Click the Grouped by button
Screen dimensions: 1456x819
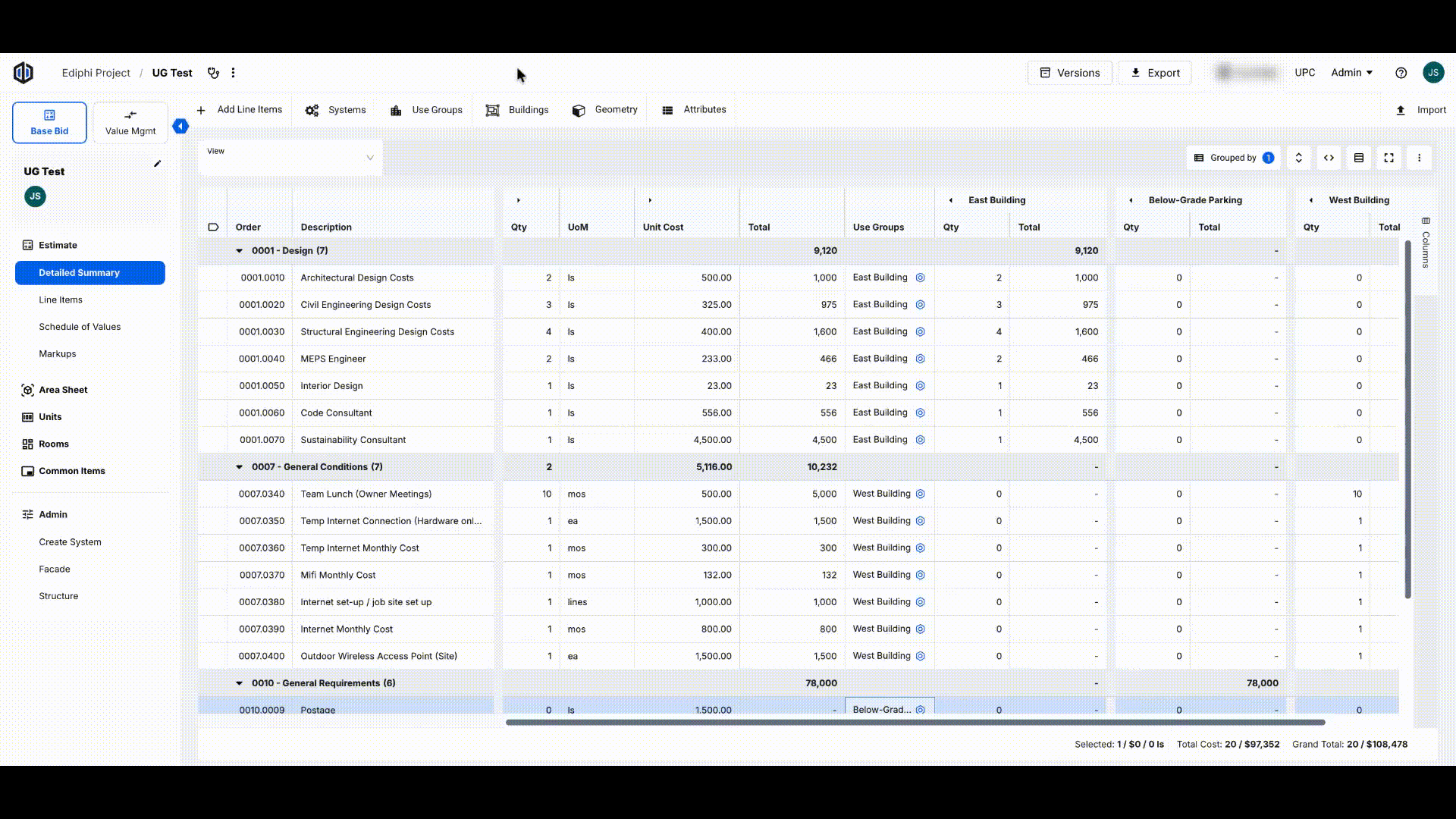coord(1234,158)
